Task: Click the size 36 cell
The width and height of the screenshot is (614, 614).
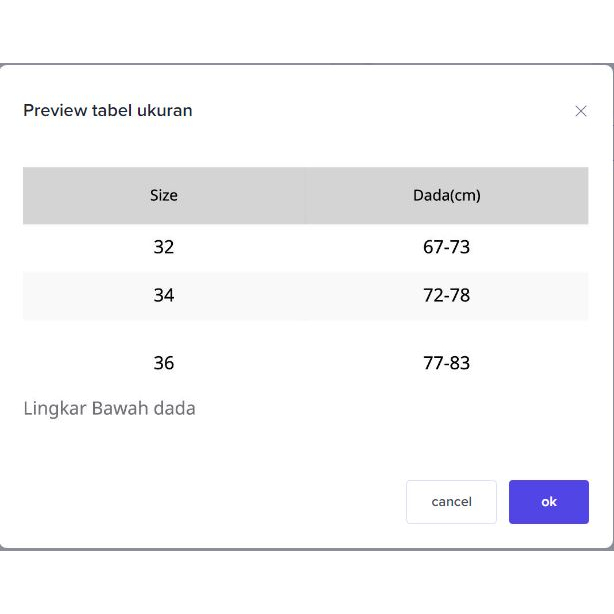Action: pos(164,363)
